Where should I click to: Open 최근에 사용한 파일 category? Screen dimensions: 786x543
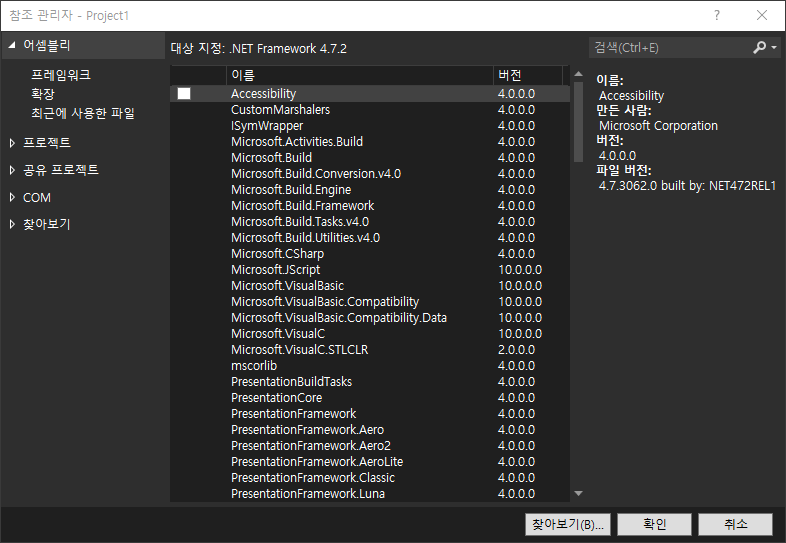pyautogui.click(x=83, y=113)
